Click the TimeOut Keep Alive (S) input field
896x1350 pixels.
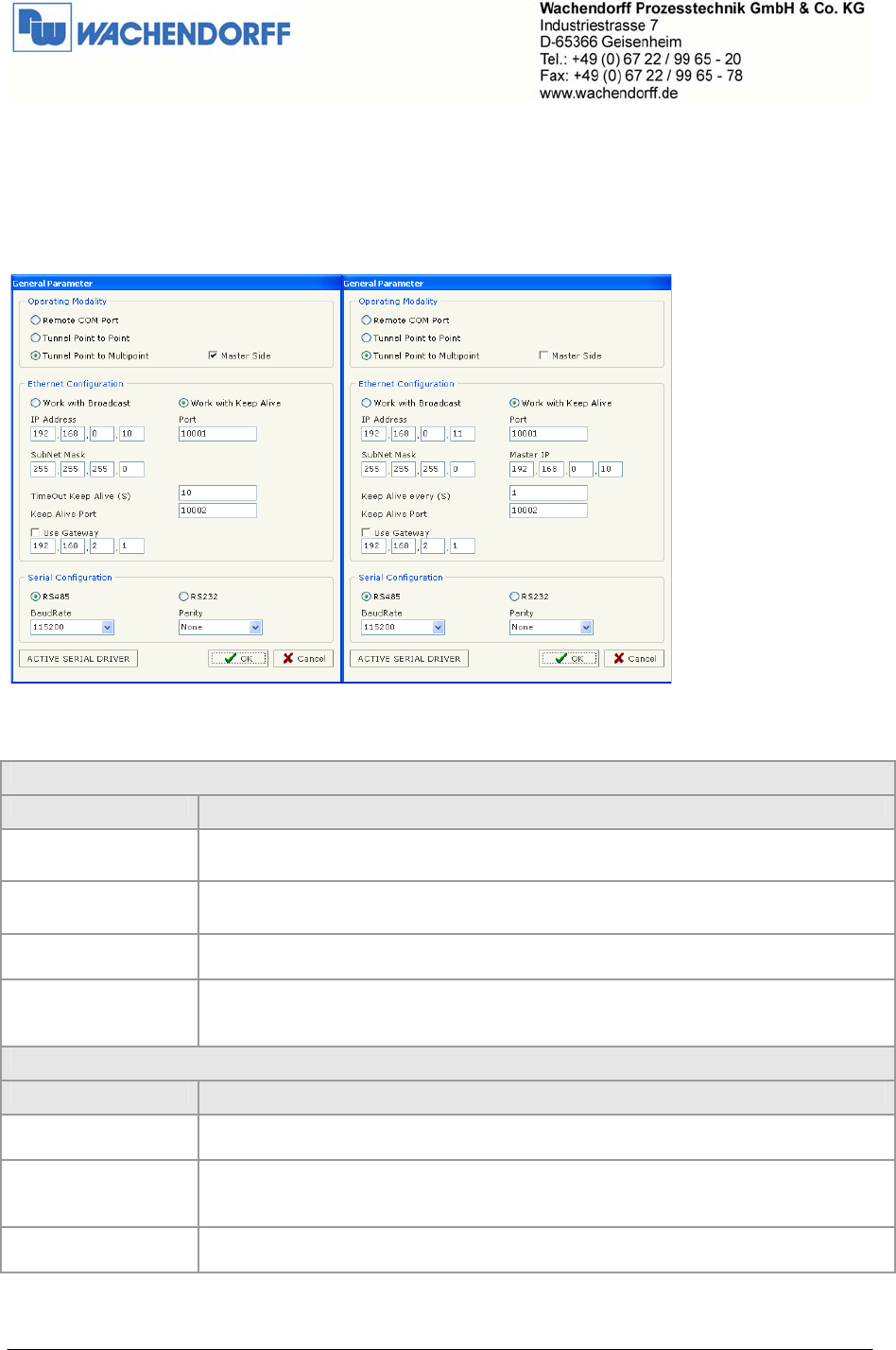[x=217, y=493]
